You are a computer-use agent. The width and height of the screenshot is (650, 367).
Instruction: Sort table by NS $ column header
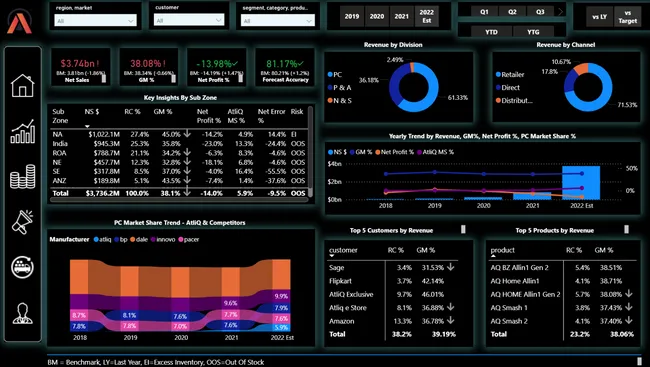92,112
